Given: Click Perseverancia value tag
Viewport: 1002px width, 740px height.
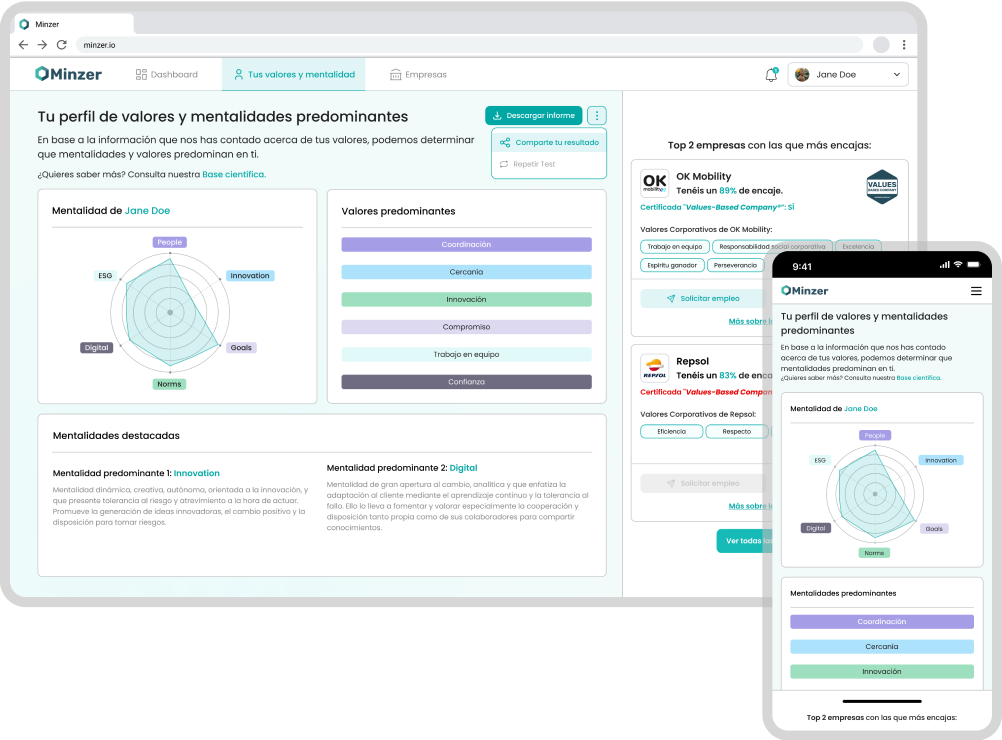Looking at the screenshot, I should [x=735, y=265].
